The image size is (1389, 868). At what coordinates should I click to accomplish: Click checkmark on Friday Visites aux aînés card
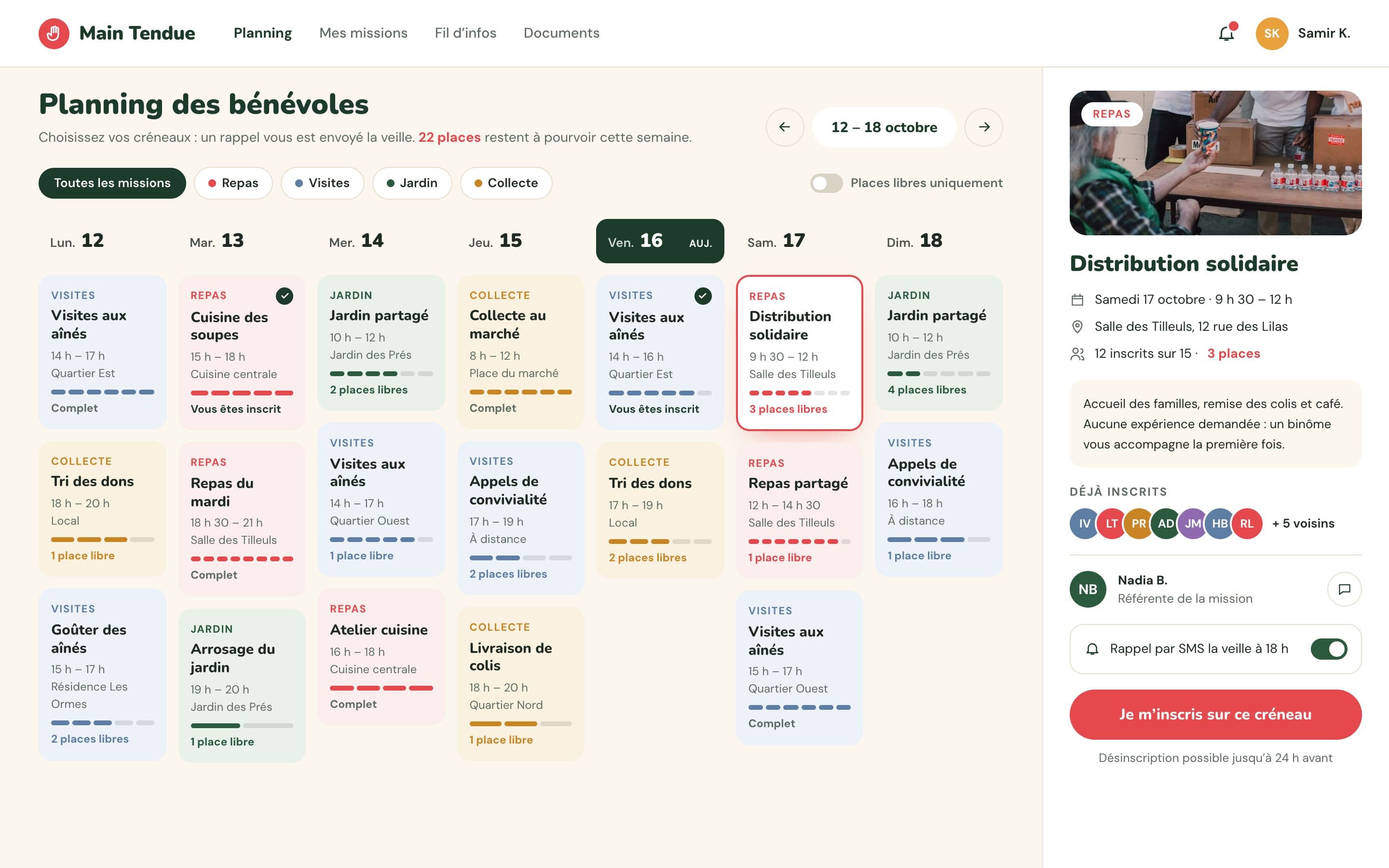(x=703, y=296)
